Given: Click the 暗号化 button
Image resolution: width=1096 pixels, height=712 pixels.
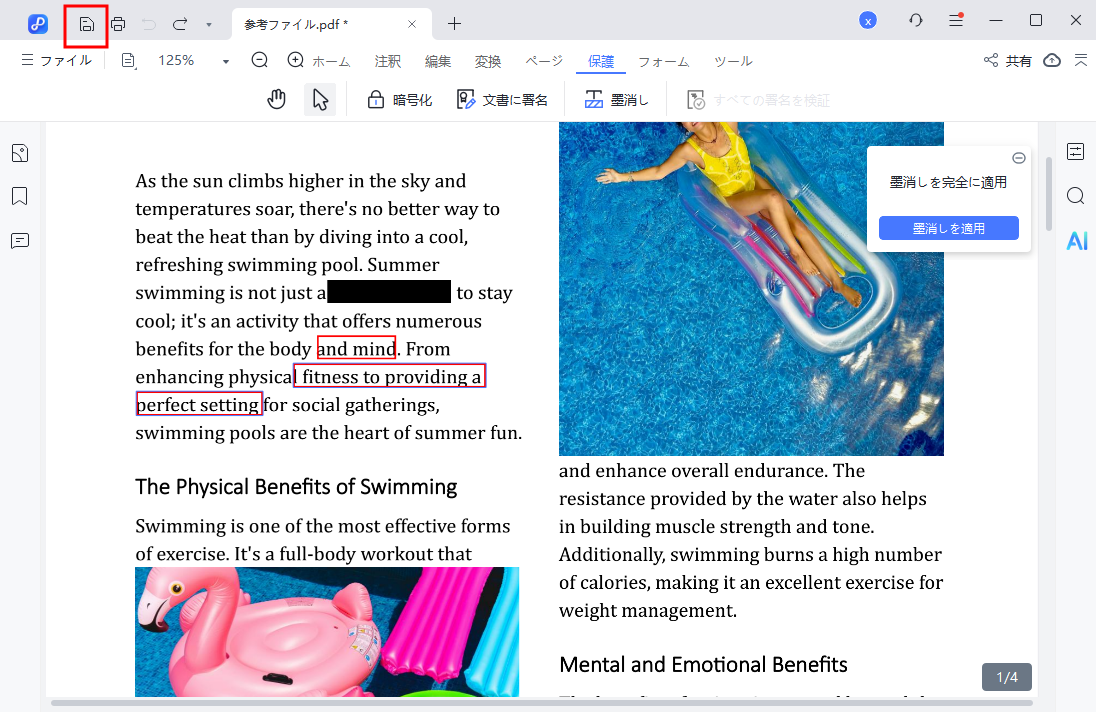Looking at the screenshot, I should [399, 99].
